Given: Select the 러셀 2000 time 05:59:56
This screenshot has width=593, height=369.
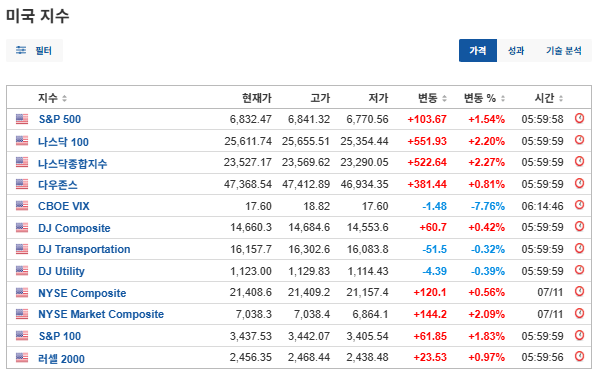Looking at the screenshot, I should point(542,357).
